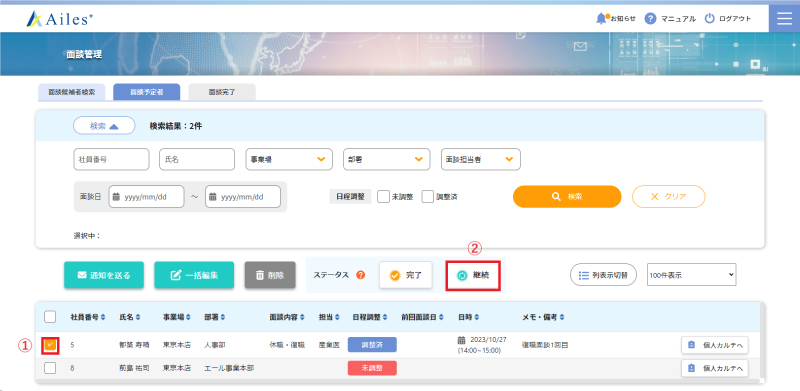
Task: Uncheck the row checkbox for employee 5
Action: [50, 345]
